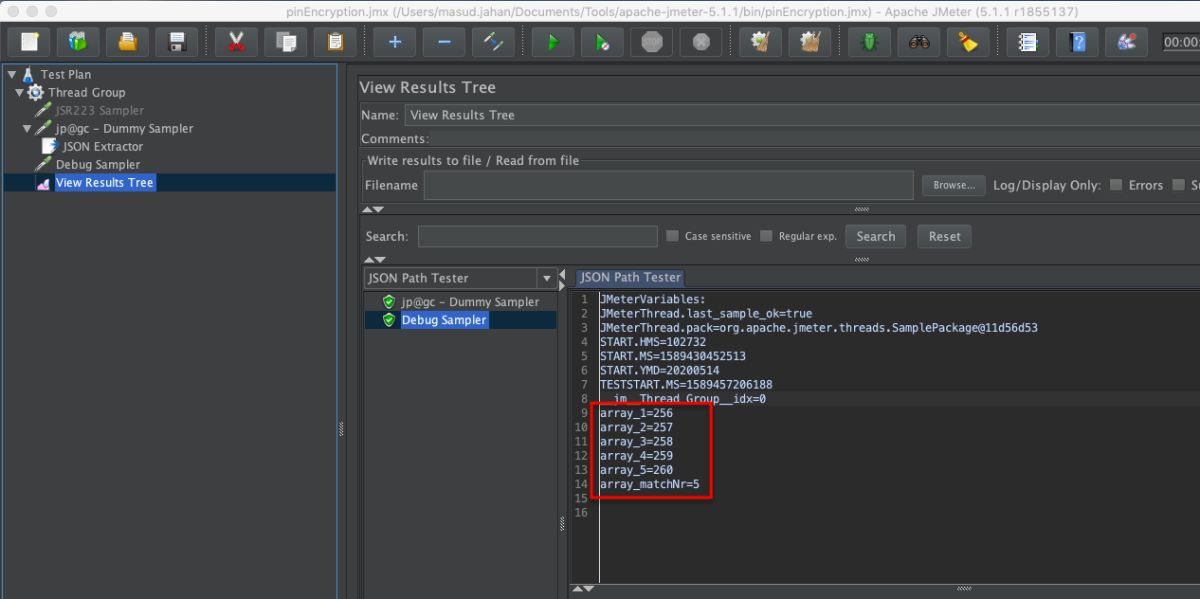The height and width of the screenshot is (599, 1200).
Task: Click line array_matchNr=5 in results
Action: point(649,485)
